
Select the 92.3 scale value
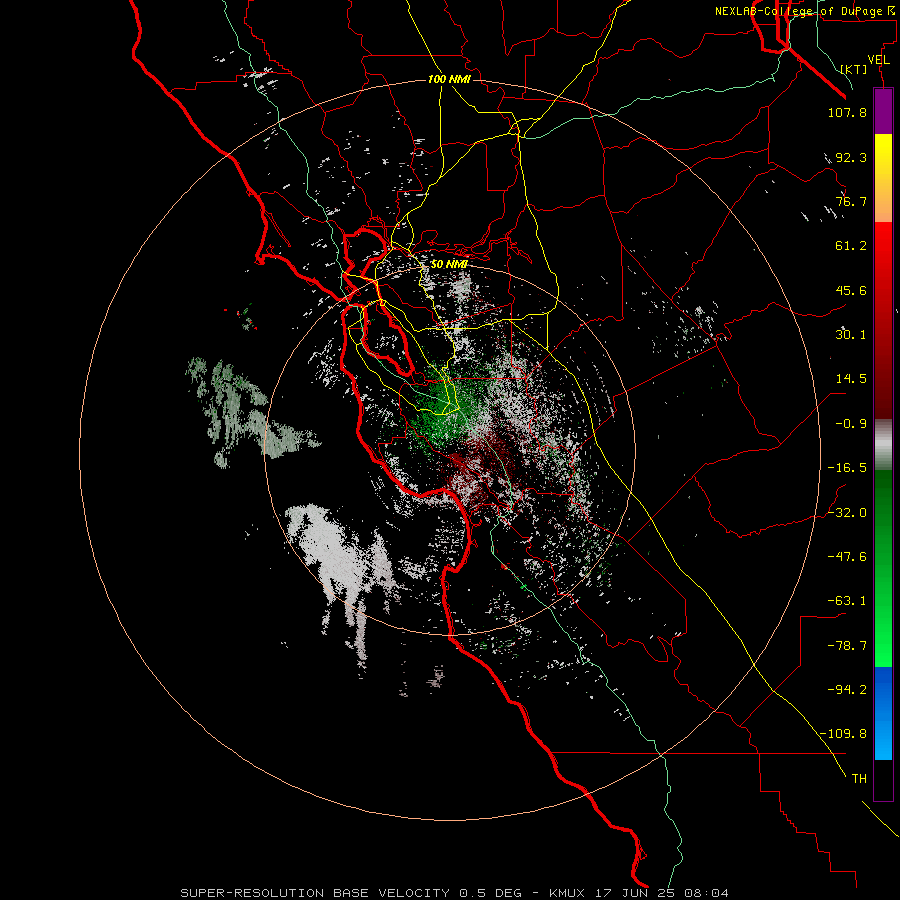coord(851,157)
